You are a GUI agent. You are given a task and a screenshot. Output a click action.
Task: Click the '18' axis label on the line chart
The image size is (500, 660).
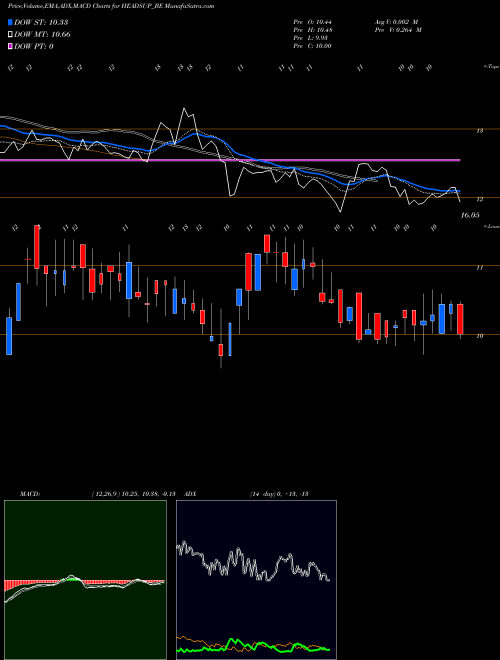pyautogui.click(x=479, y=131)
